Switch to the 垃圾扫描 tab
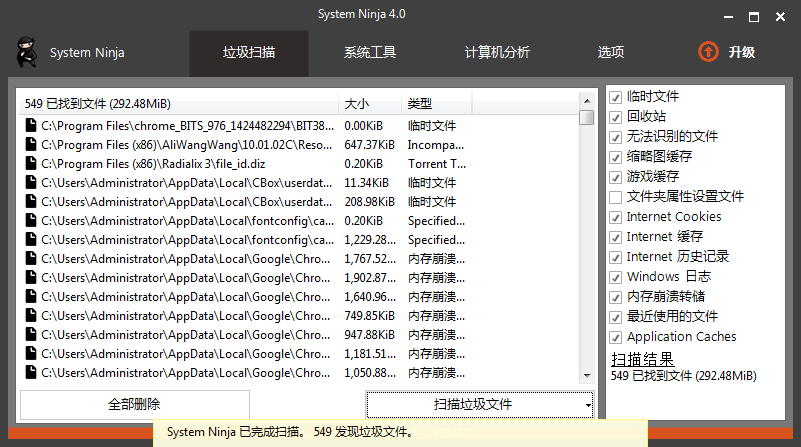The width and height of the screenshot is (801, 447). 249,53
